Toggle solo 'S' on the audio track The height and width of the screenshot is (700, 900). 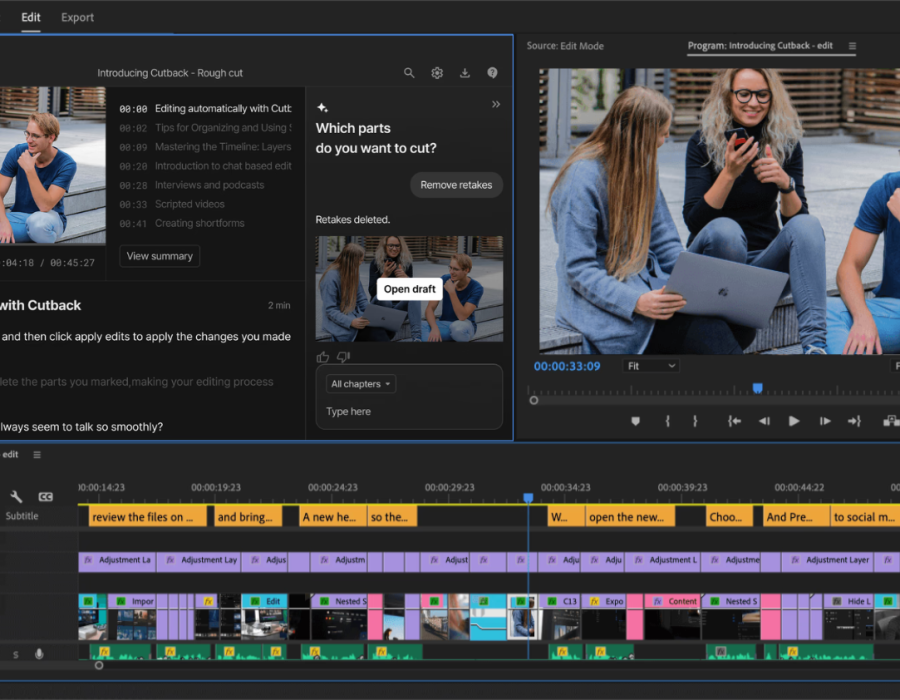click(x=16, y=654)
